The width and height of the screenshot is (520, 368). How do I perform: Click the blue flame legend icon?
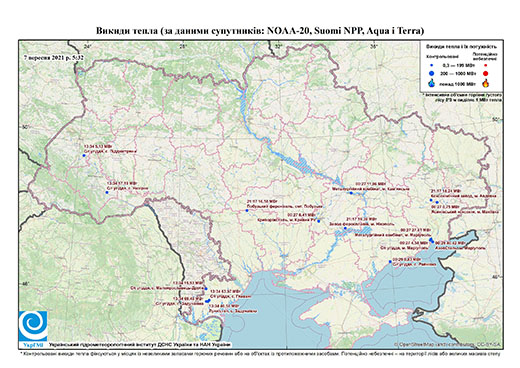click(x=431, y=83)
